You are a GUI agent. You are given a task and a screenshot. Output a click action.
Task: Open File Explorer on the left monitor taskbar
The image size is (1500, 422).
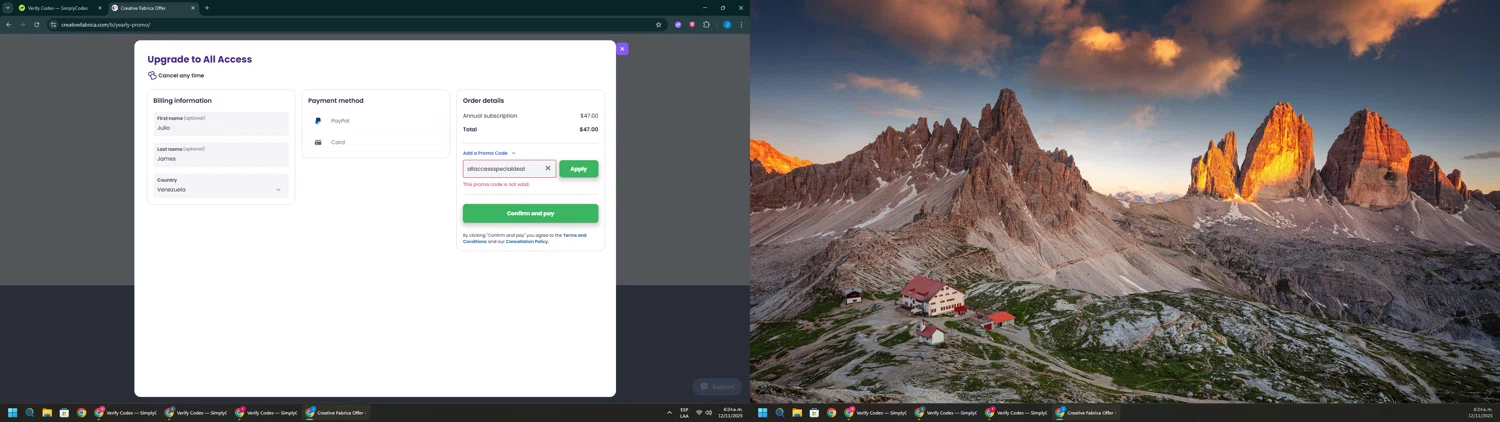[x=47, y=412]
